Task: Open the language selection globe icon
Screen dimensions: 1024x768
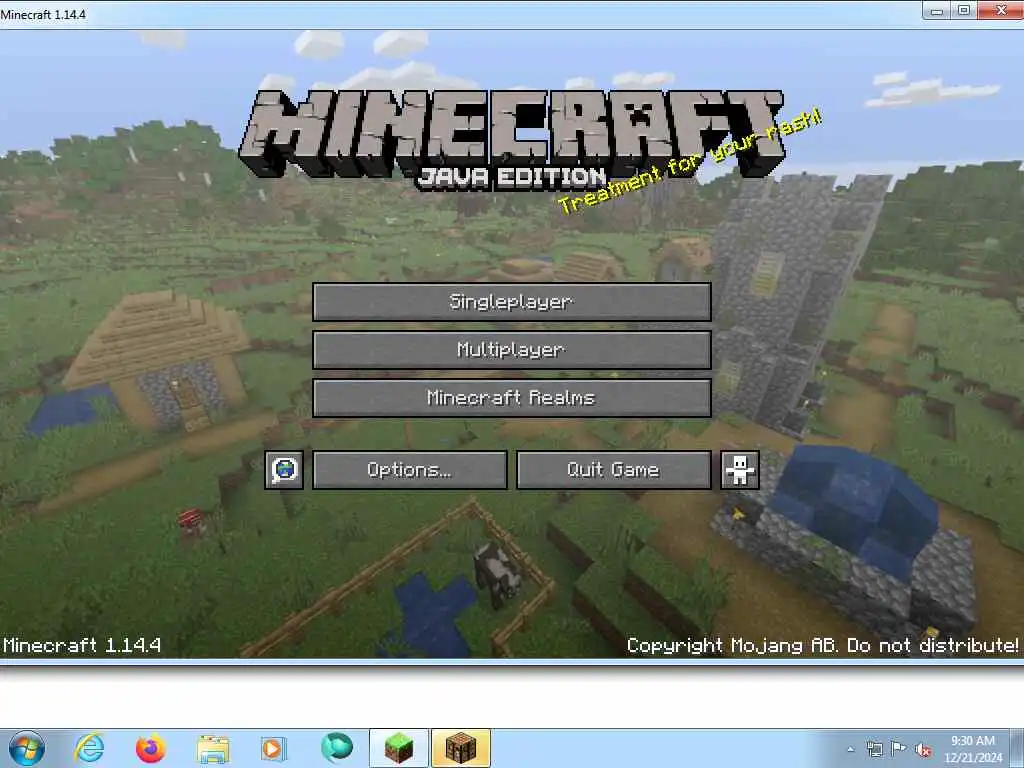Action: tap(284, 470)
